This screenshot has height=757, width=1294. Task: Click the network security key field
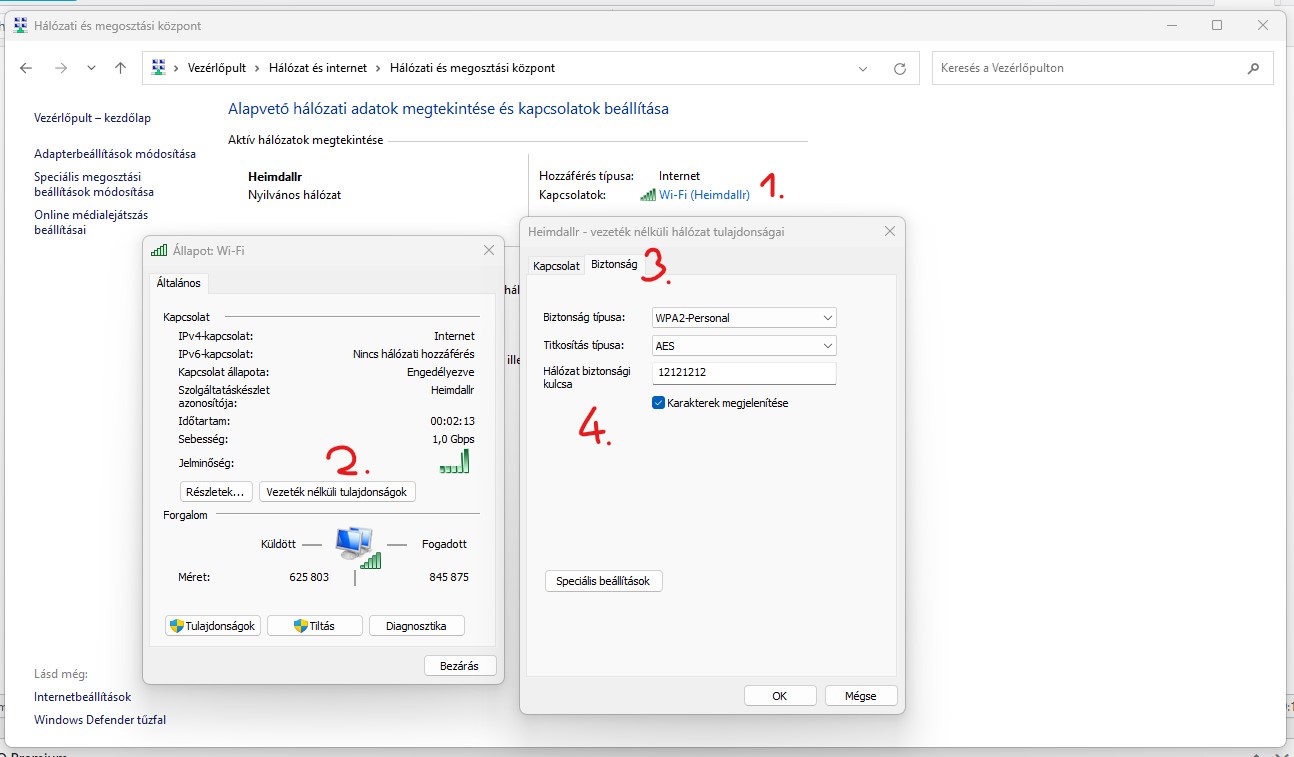(x=743, y=373)
